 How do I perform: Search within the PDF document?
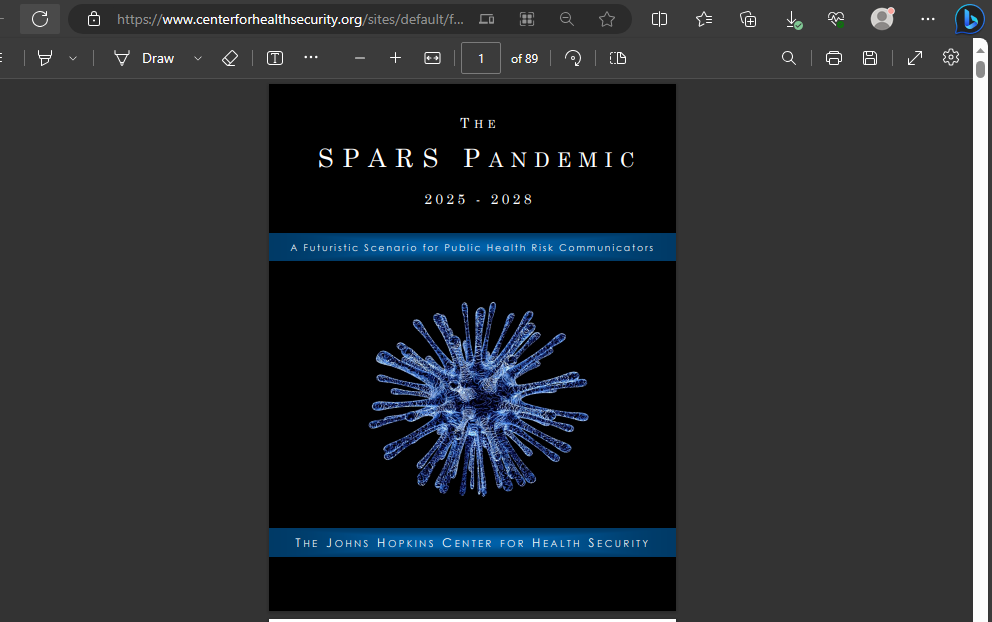click(788, 58)
